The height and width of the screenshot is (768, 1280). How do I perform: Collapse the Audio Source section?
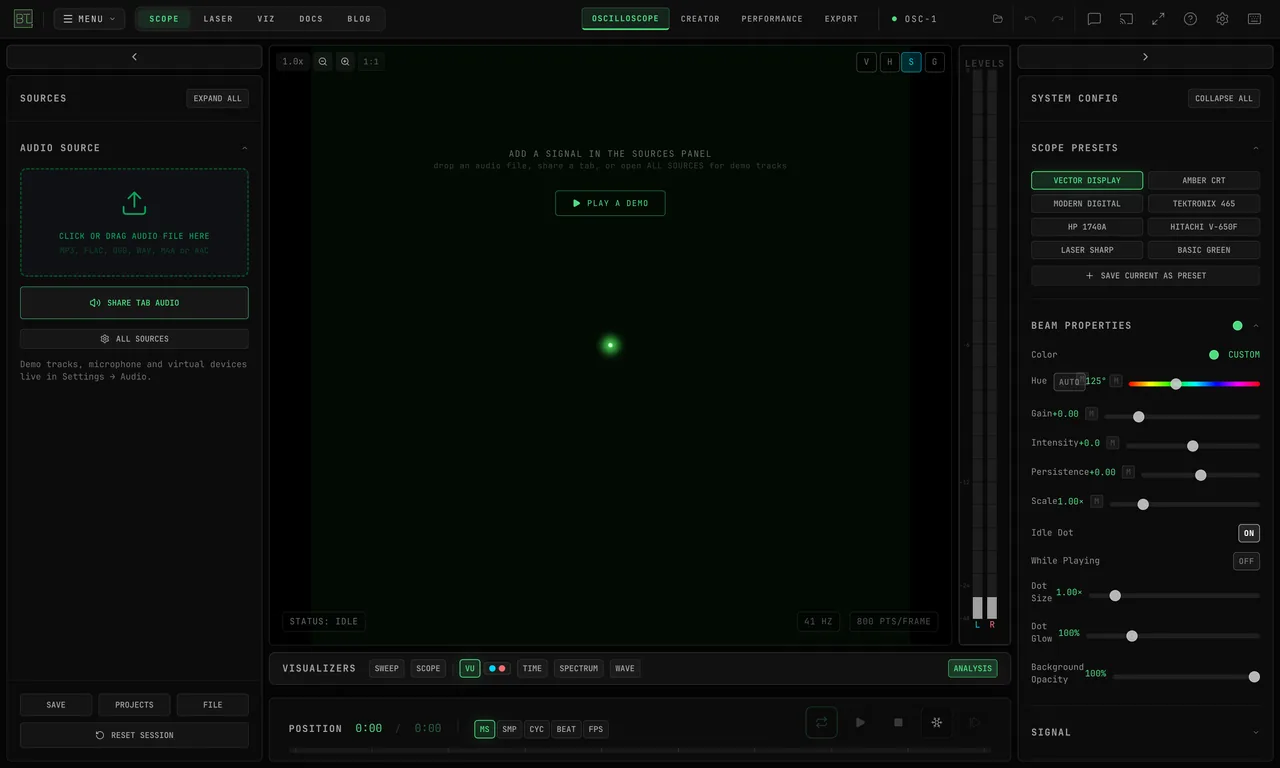(245, 148)
